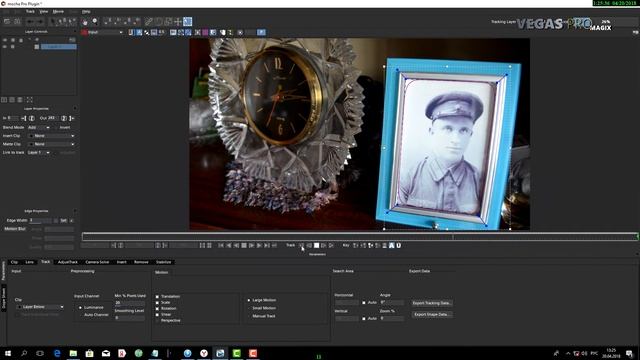Click the first icon under the layer list
This screenshot has width=640, height=360.
[x=4, y=100]
